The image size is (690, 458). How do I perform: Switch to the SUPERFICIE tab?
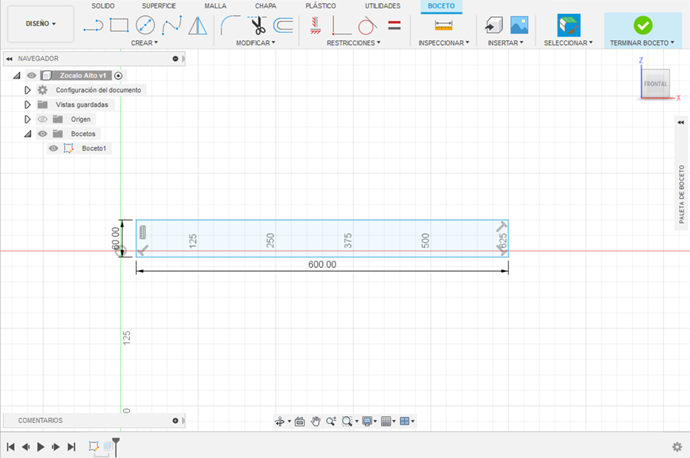[x=159, y=6]
